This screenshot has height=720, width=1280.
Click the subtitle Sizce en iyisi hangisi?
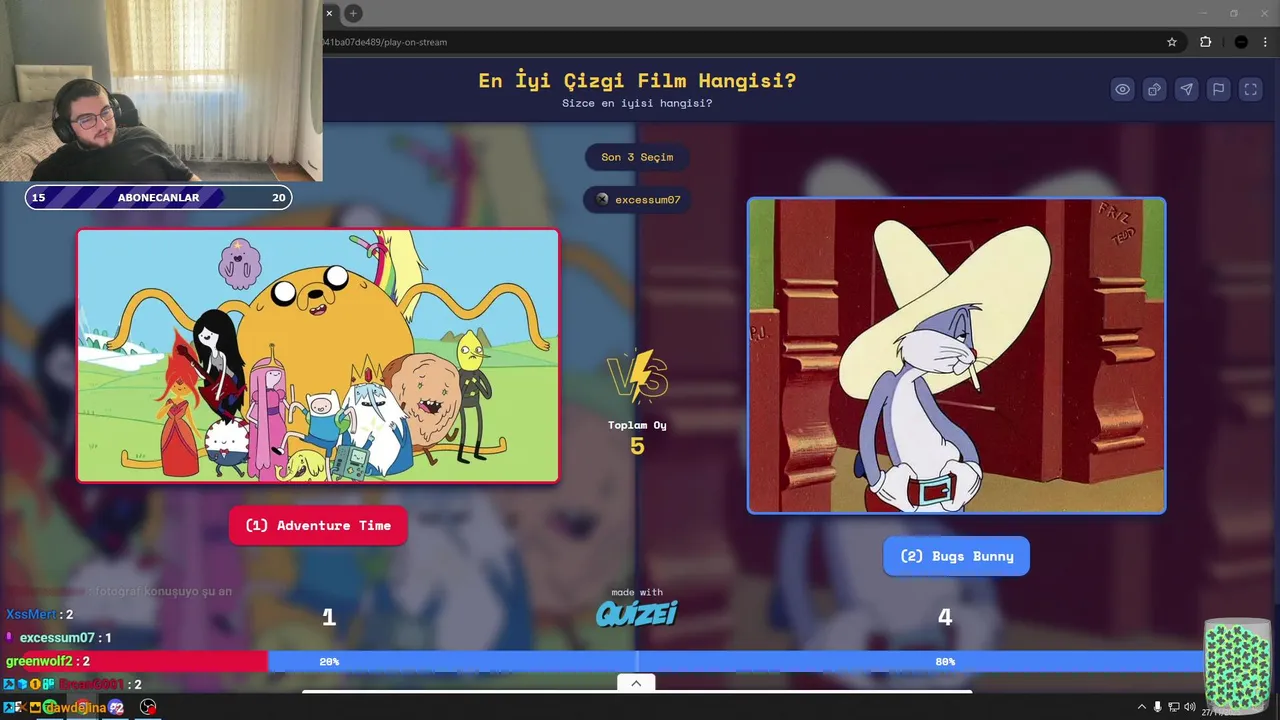point(637,103)
